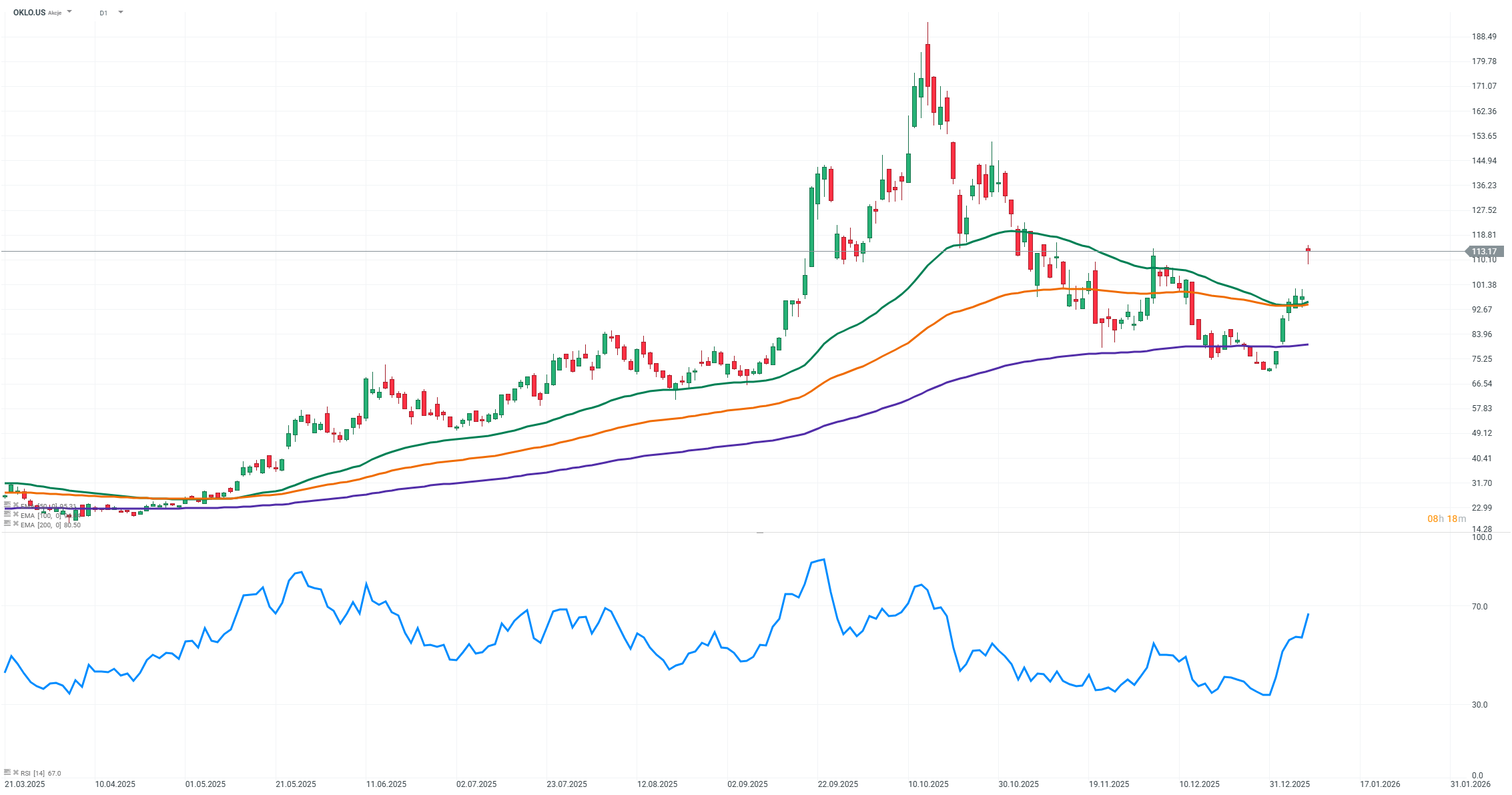Open settings icon for EMA 50 indicator
The image size is (1512, 795).
click(x=7, y=505)
